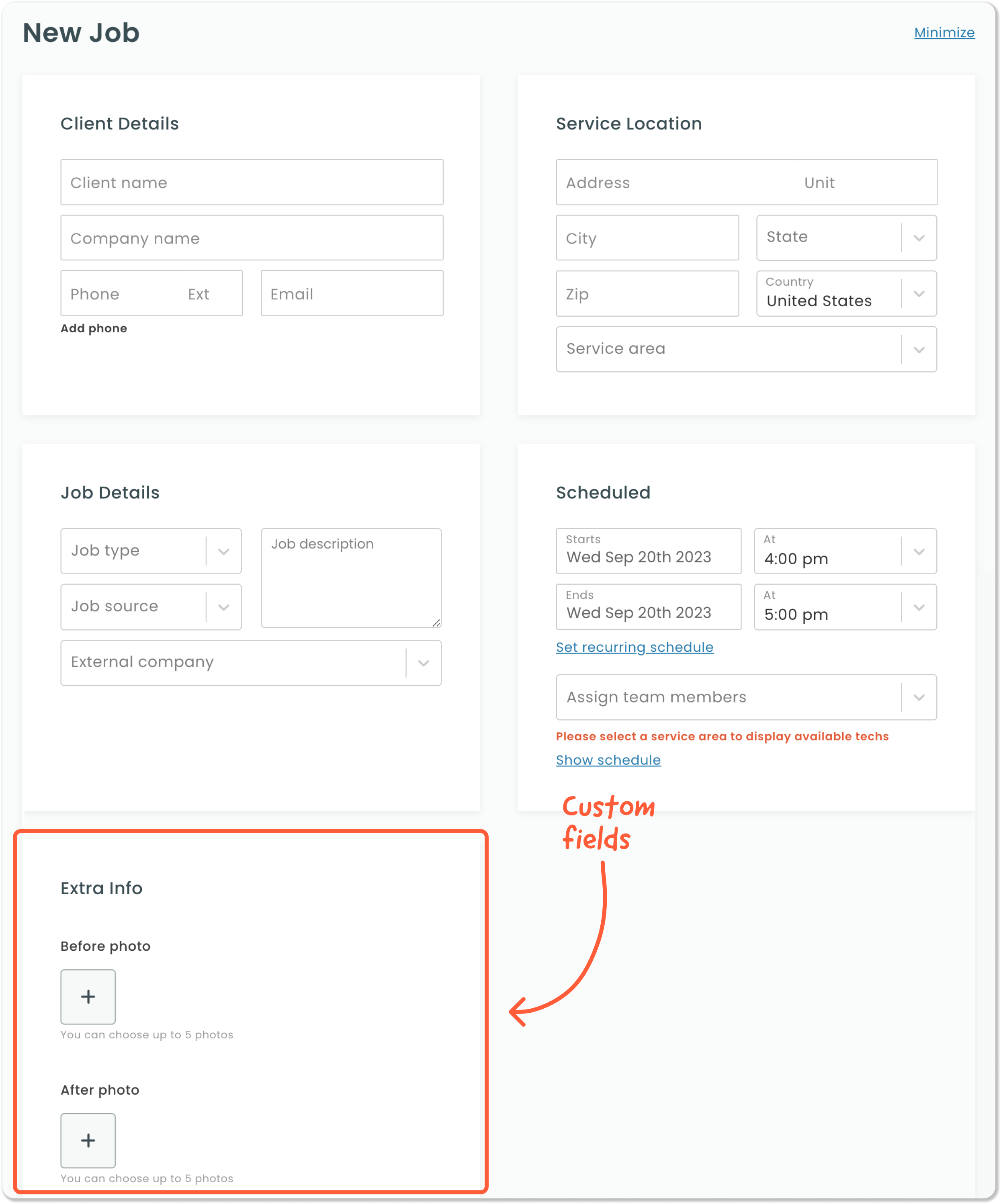Minimize the New Job window
1001x1204 pixels.
[944, 33]
